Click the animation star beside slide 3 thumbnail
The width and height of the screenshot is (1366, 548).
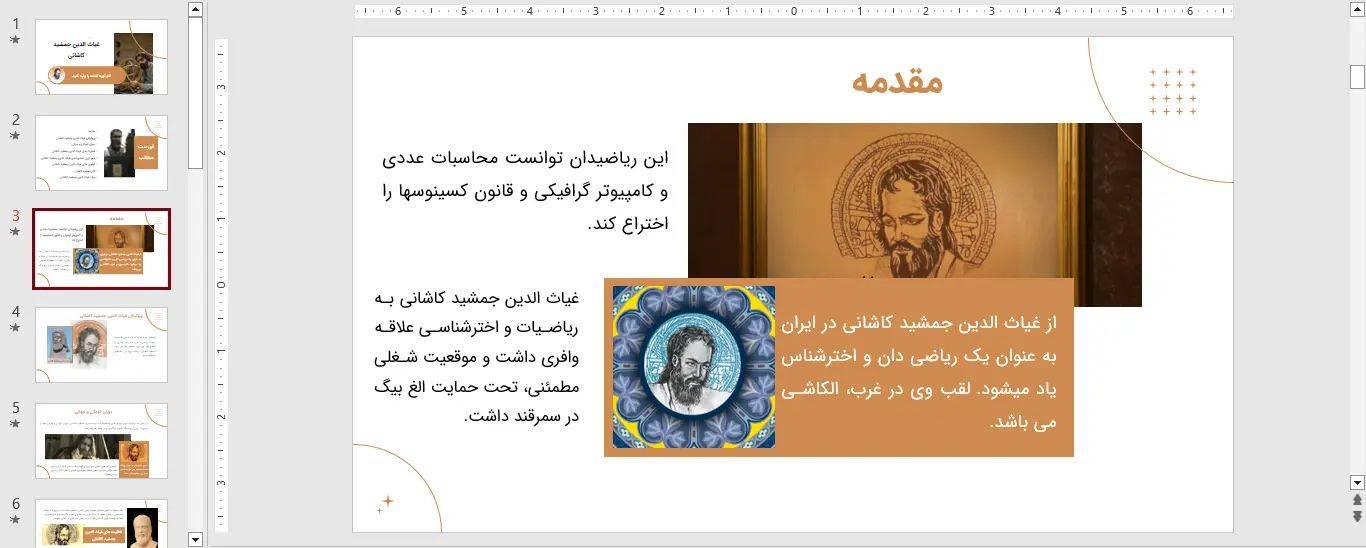(x=14, y=232)
